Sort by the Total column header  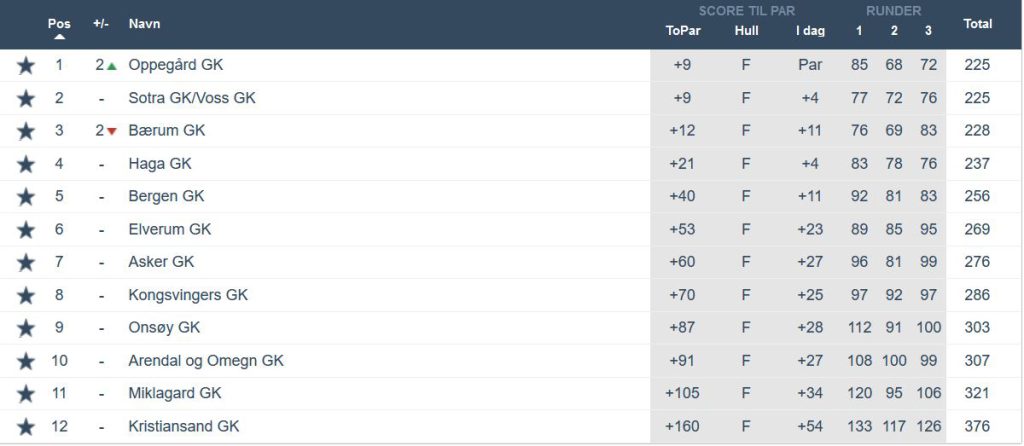(977, 23)
